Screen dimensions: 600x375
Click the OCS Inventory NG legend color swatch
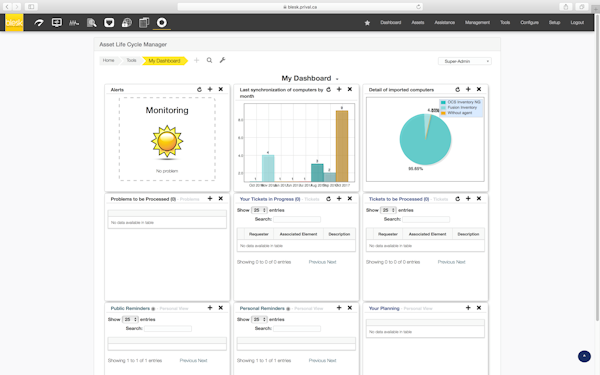coord(443,103)
